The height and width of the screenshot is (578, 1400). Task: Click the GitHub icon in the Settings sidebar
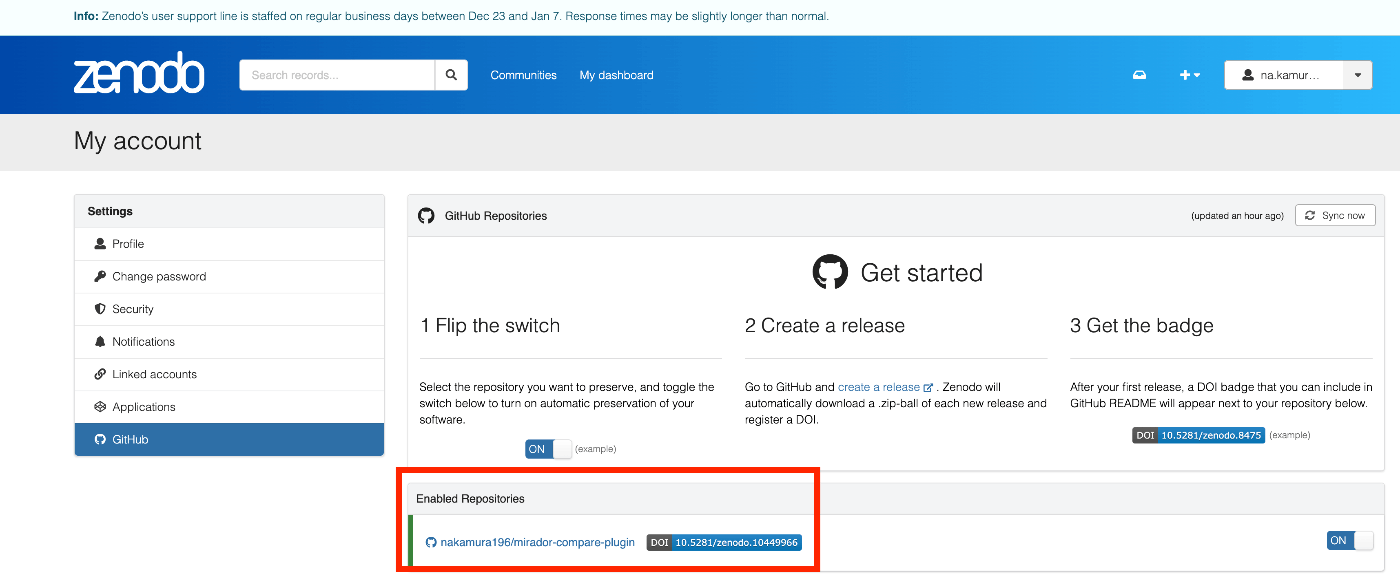(100, 440)
